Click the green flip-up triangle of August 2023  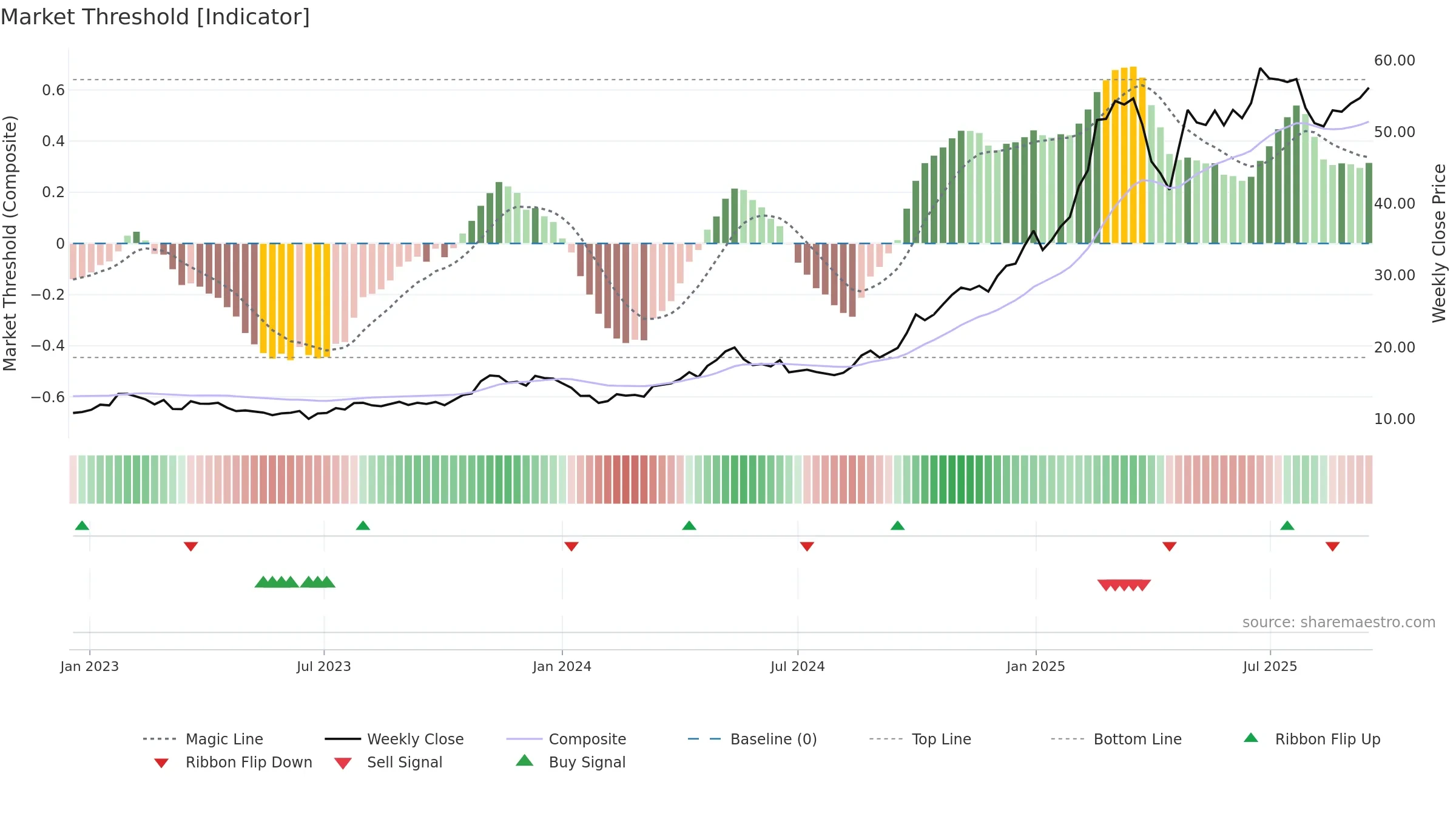click(x=363, y=525)
